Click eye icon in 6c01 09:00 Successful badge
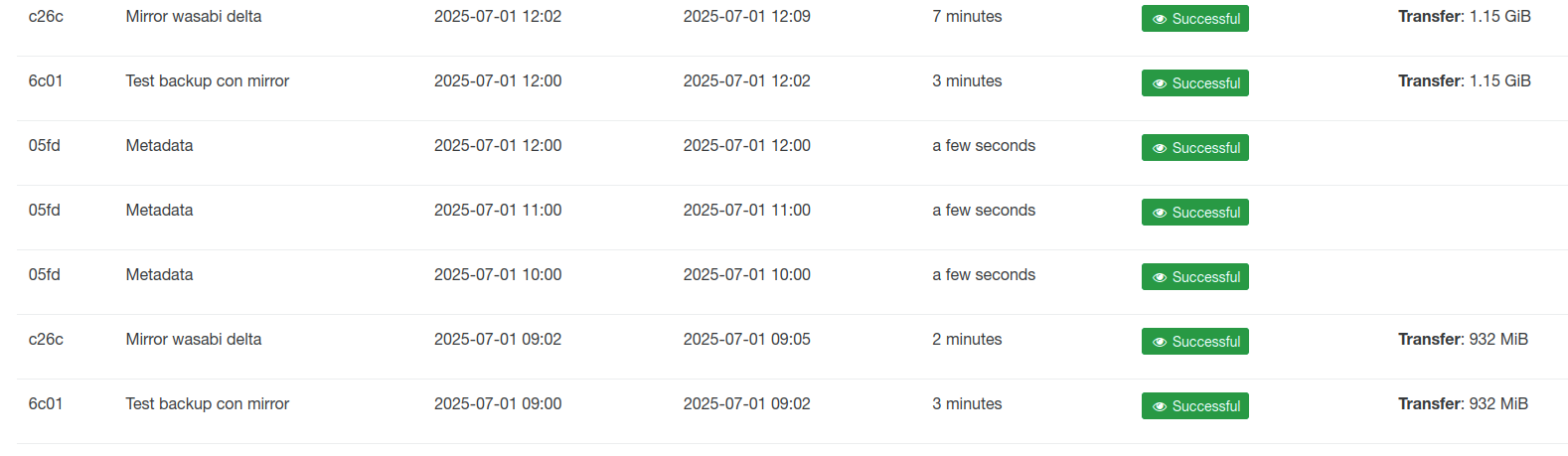 point(1160,406)
